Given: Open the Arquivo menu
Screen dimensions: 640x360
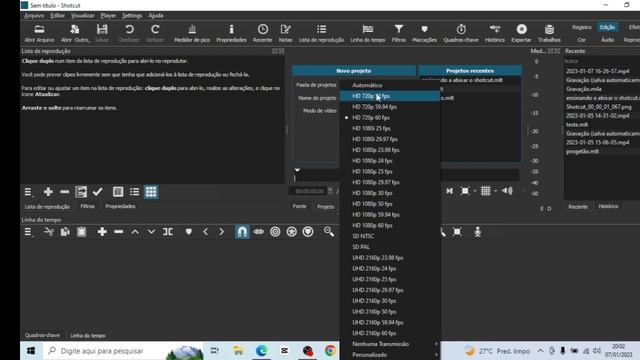Looking at the screenshot, I should tap(34, 16).
